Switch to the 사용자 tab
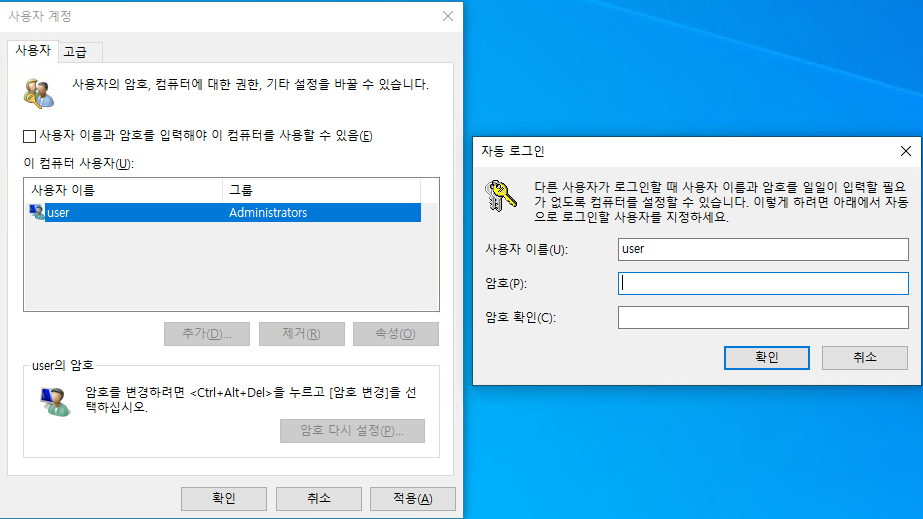 pos(33,51)
